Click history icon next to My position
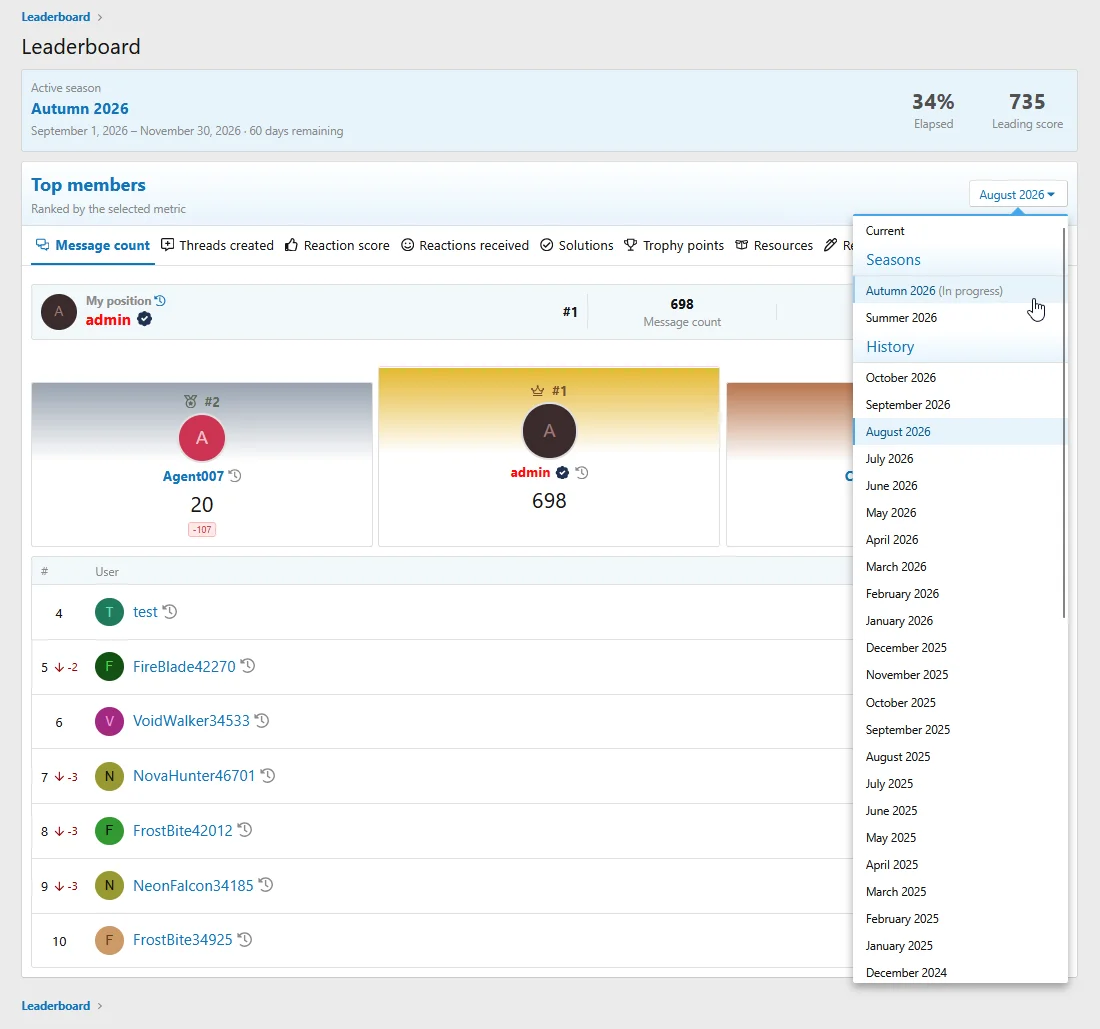 160,300
